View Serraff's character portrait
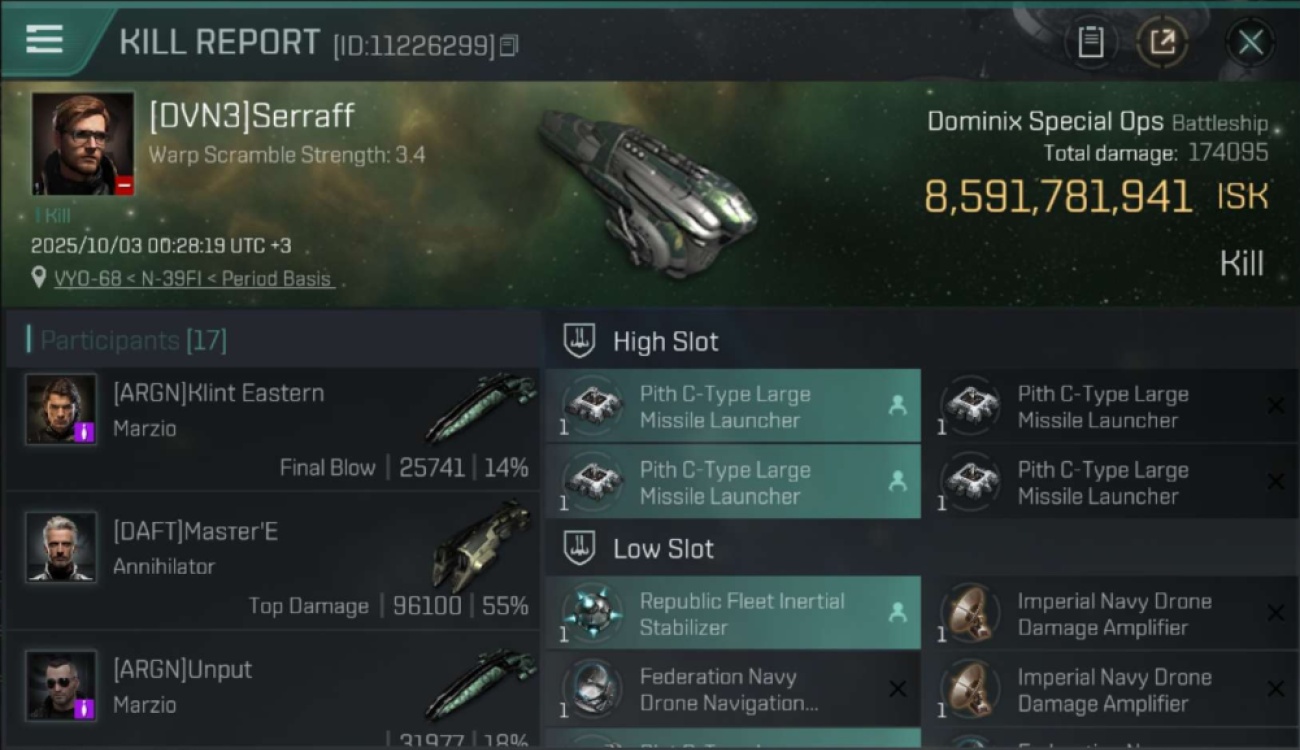Viewport: 1300px width, 750px height. click(x=83, y=144)
